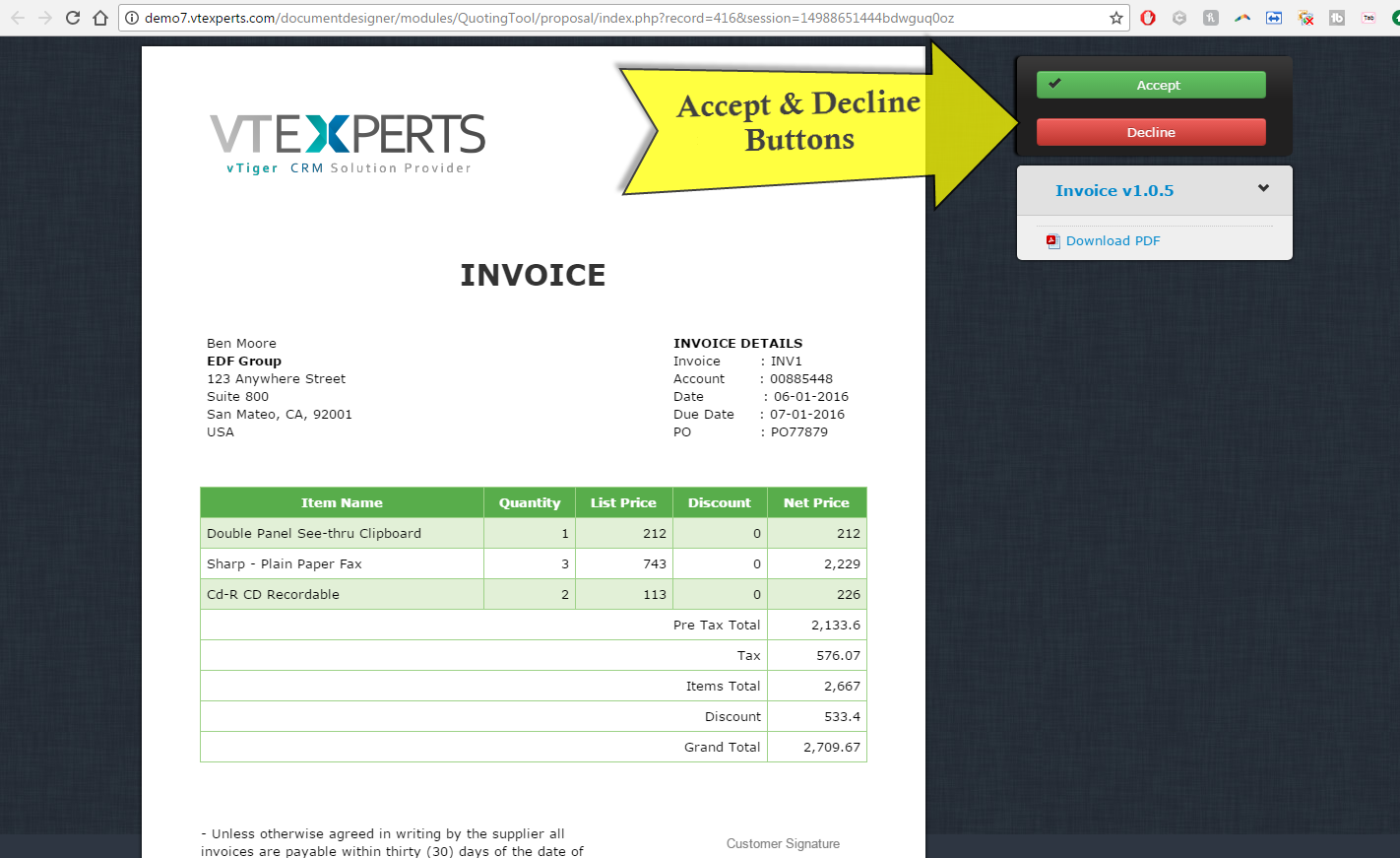Go to the browser home page icon

coord(100,18)
